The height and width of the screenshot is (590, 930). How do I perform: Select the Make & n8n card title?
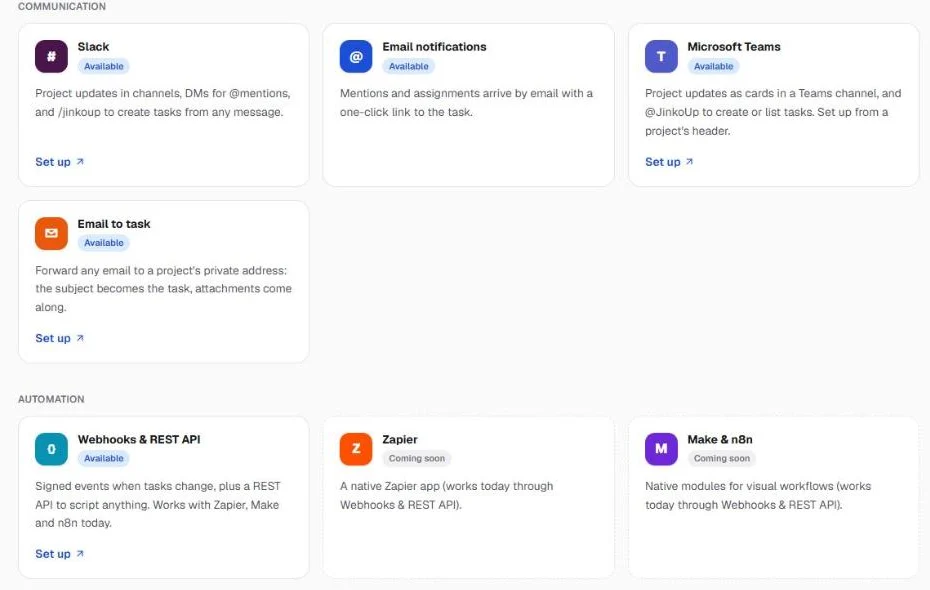(720, 439)
